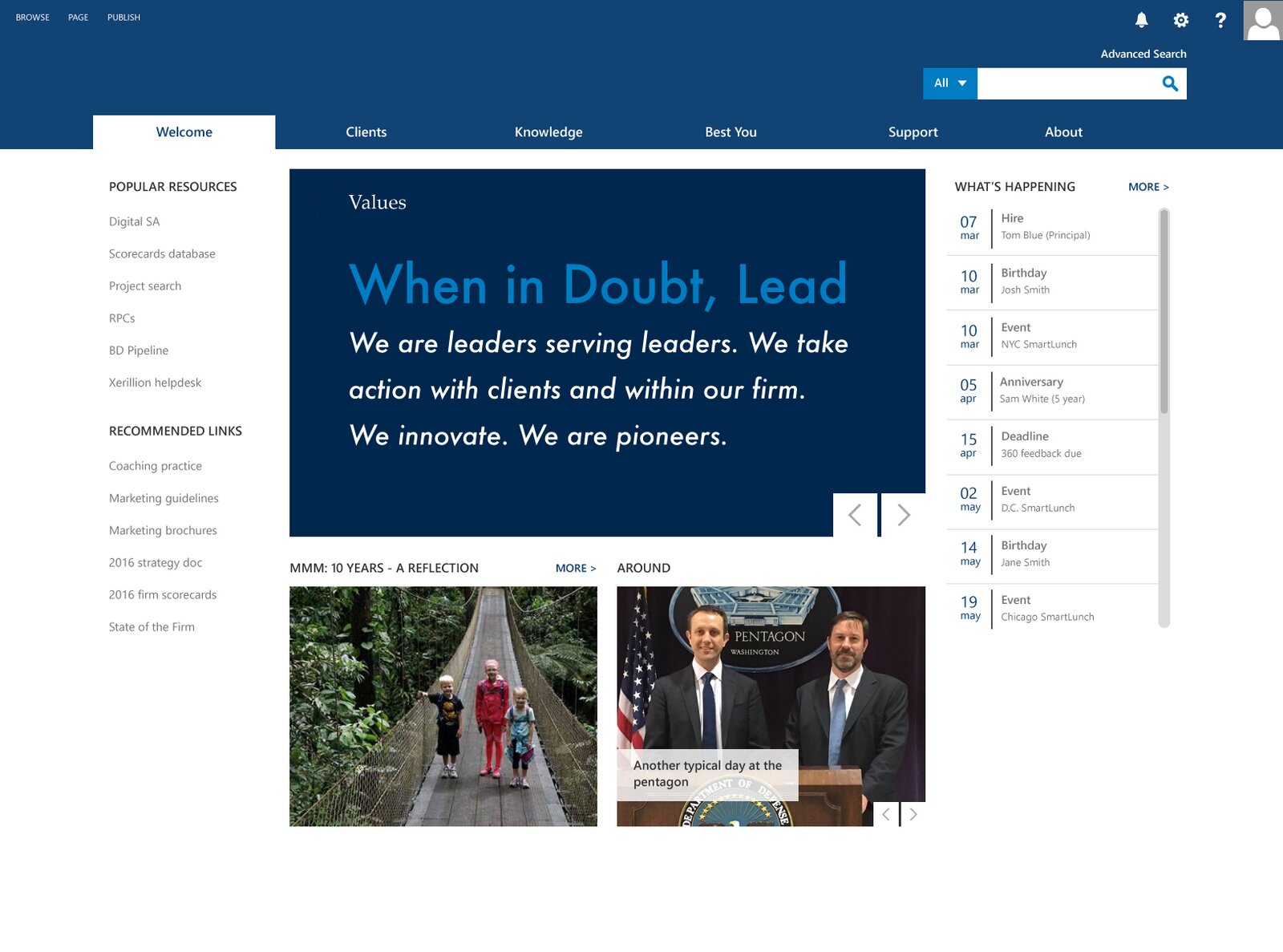Image resolution: width=1283 pixels, height=952 pixels.
Task: Show next Around photo
Action: click(913, 814)
